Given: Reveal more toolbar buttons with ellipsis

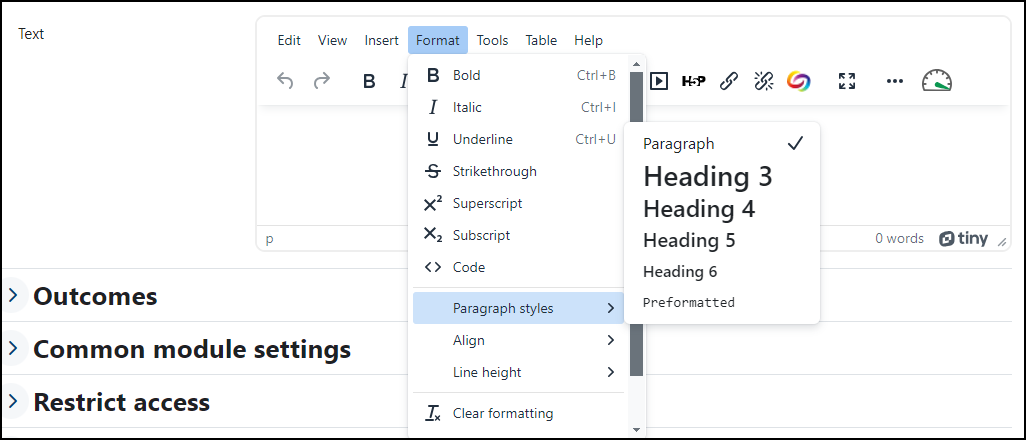Looking at the screenshot, I should coord(894,81).
